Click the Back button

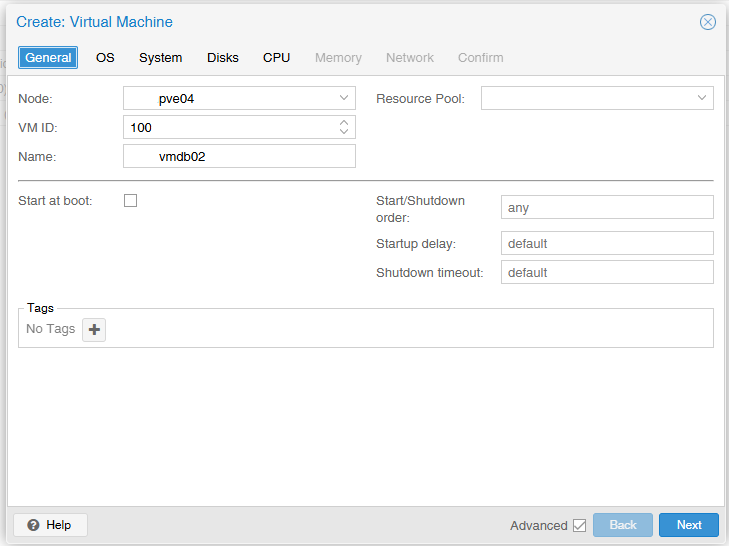[x=623, y=525]
